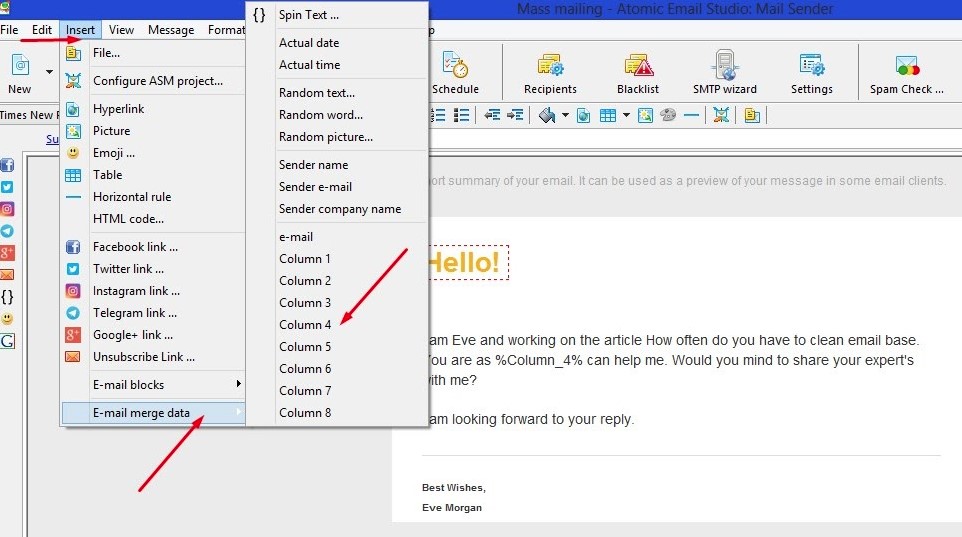Click the email preview summary field
Image resolution: width=962 pixels, height=537 pixels.
pyautogui.click(x=687, y=181)
